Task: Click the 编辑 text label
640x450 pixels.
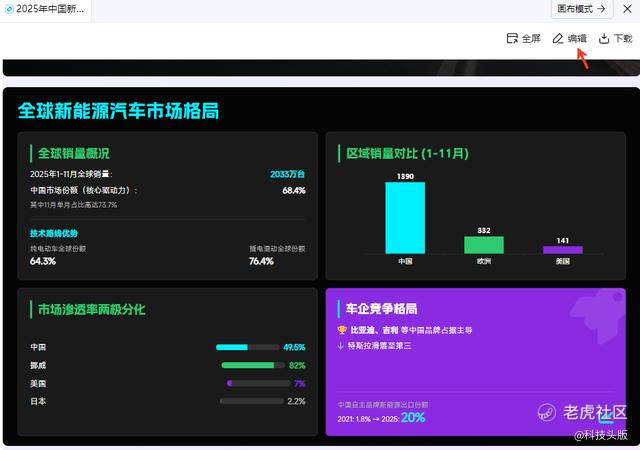Action: point(577,38)
